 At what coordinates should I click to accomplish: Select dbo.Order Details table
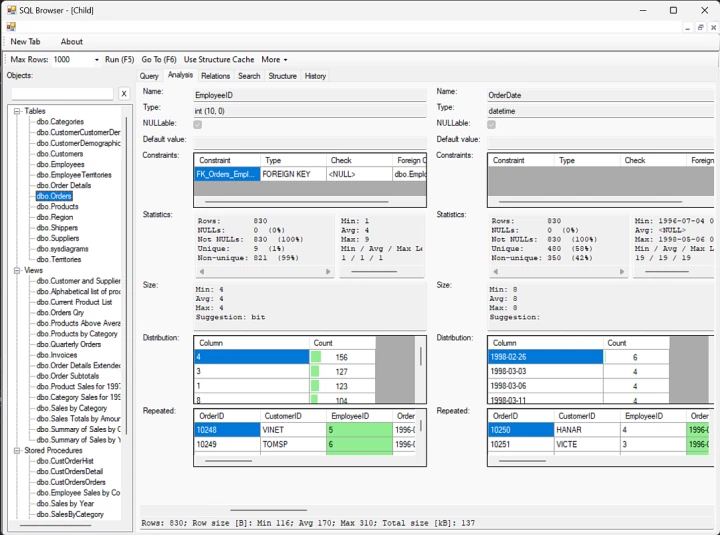point(64,186)
